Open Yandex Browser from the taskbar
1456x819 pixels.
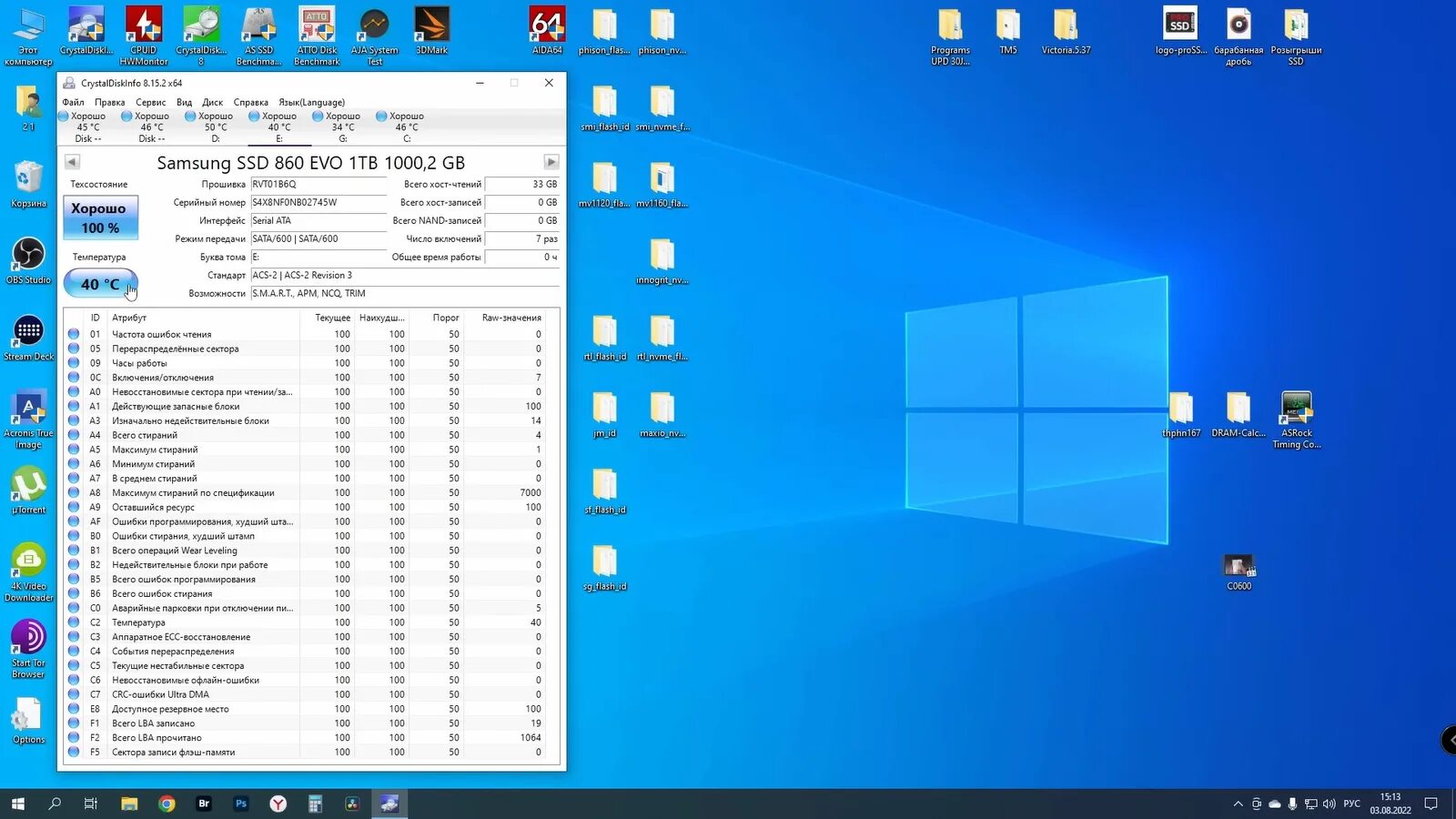278,804
